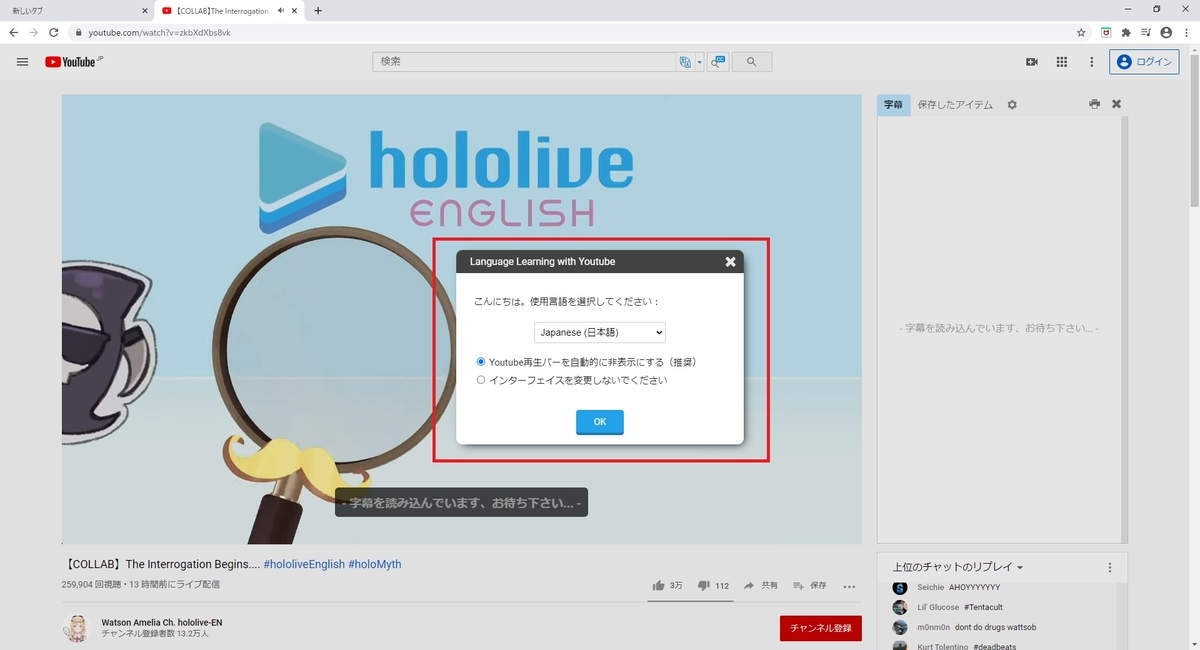The width and height of the screenshot is (1200, 650).
Task: Open the Chrome profile avatar icon
Action: 1166,32
